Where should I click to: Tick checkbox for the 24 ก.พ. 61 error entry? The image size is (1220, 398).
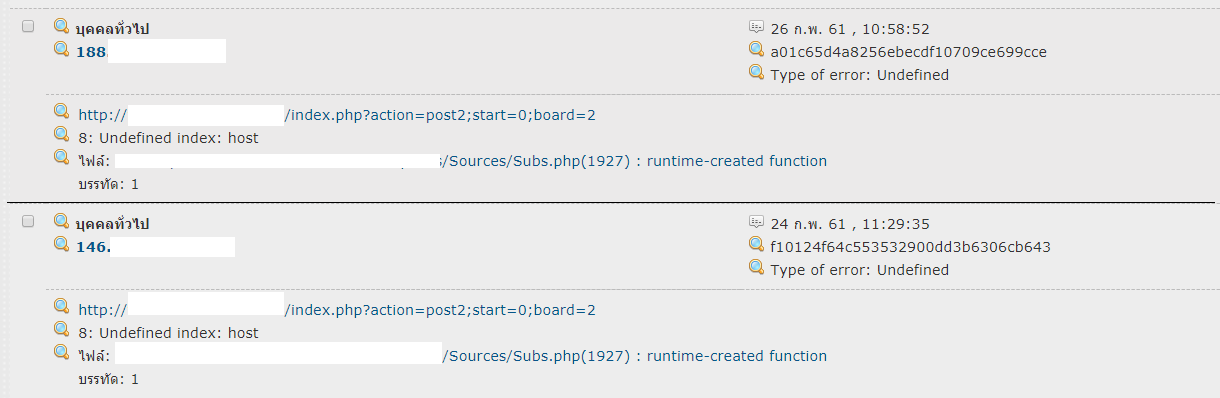[28, 221]
